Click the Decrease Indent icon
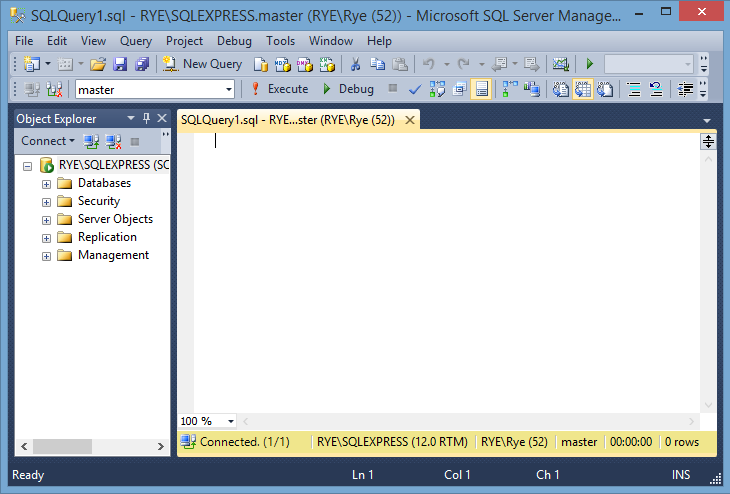Screen dimensions: 730x494 (x=685, y=89)
